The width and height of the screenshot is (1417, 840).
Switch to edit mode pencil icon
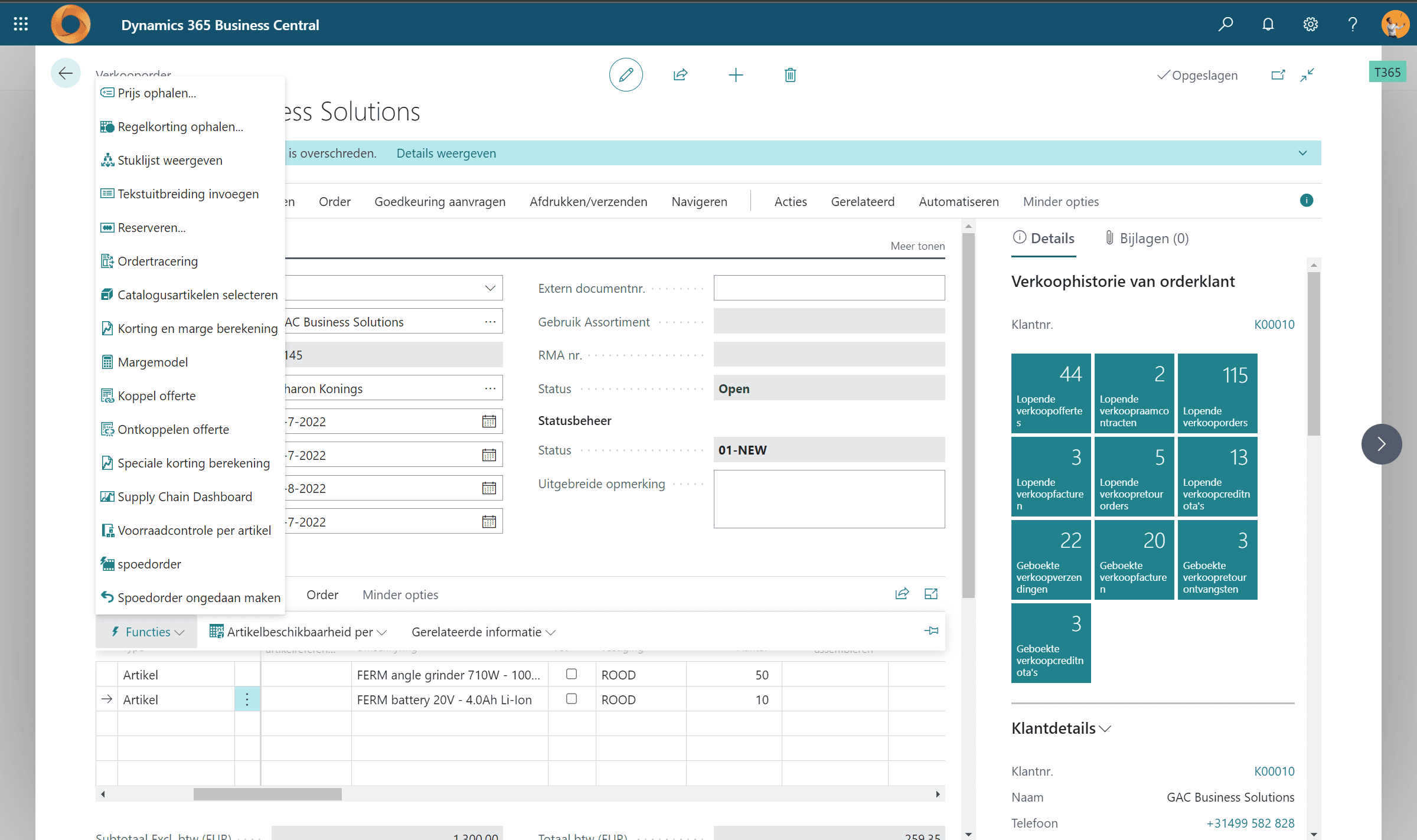[x=626, y=75]
